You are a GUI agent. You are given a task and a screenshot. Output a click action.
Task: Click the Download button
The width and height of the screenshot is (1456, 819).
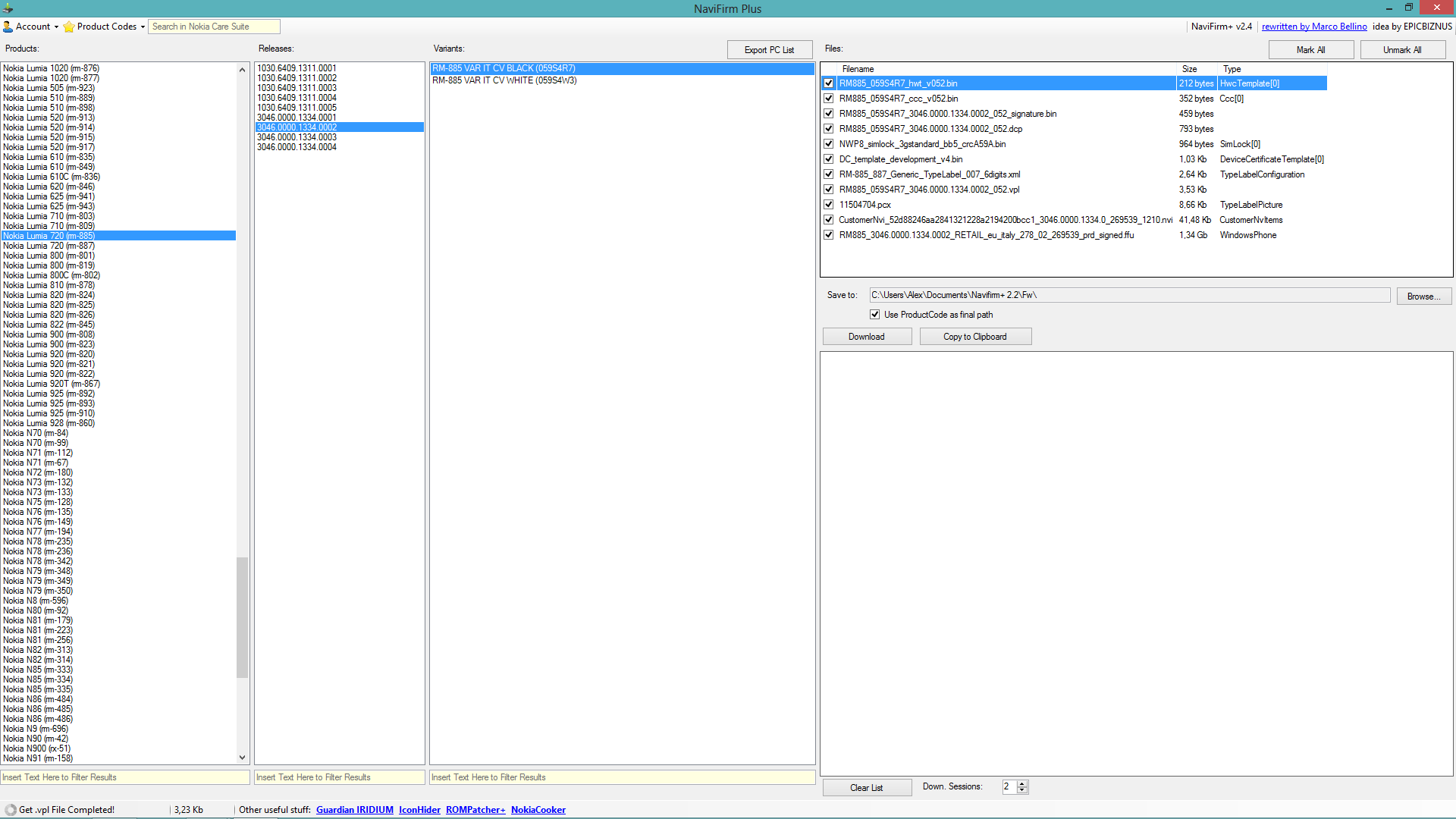click(x=867, y=337)
